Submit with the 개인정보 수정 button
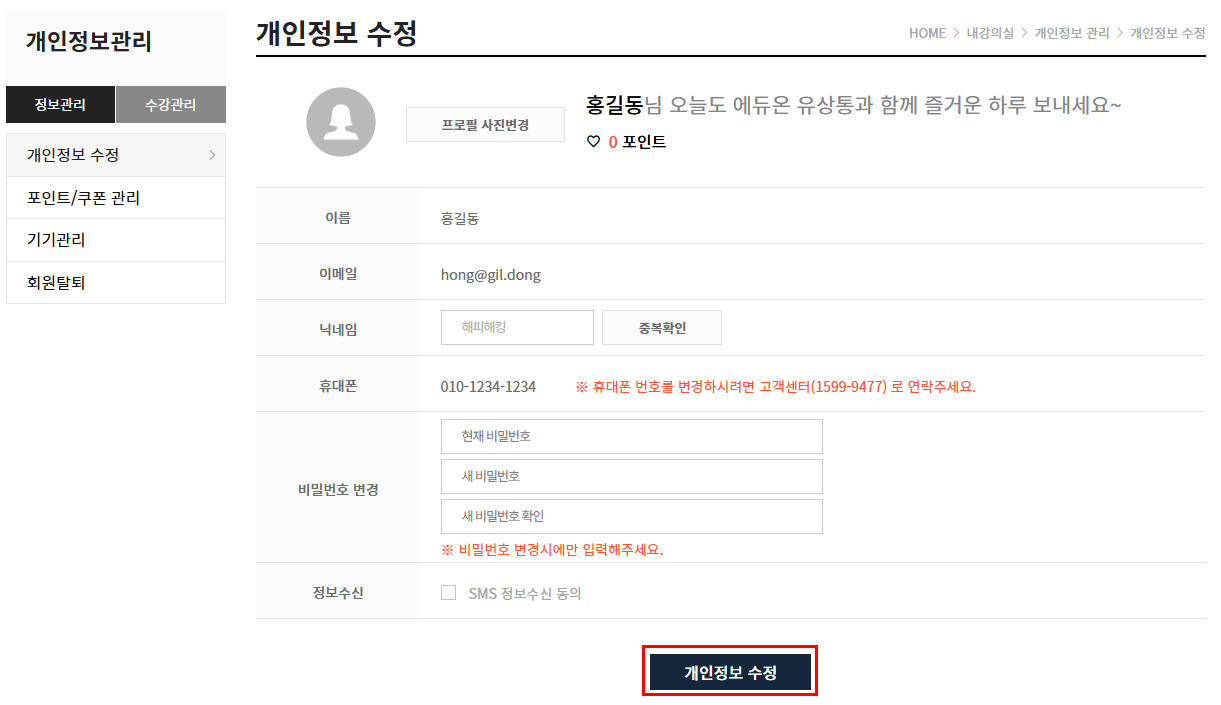This screenshot has height=705, width=1221. (730, 672)
